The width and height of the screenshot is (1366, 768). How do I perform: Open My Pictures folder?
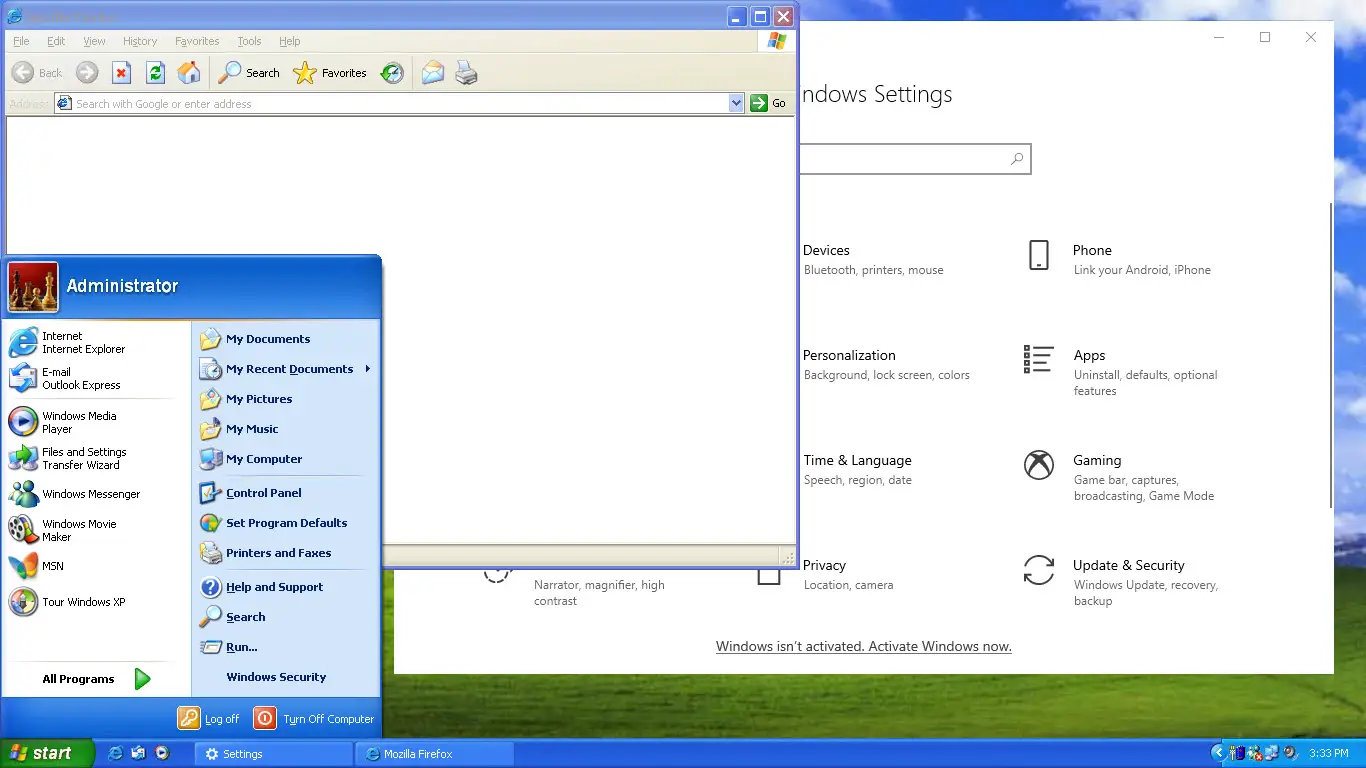tap(285, 399)
